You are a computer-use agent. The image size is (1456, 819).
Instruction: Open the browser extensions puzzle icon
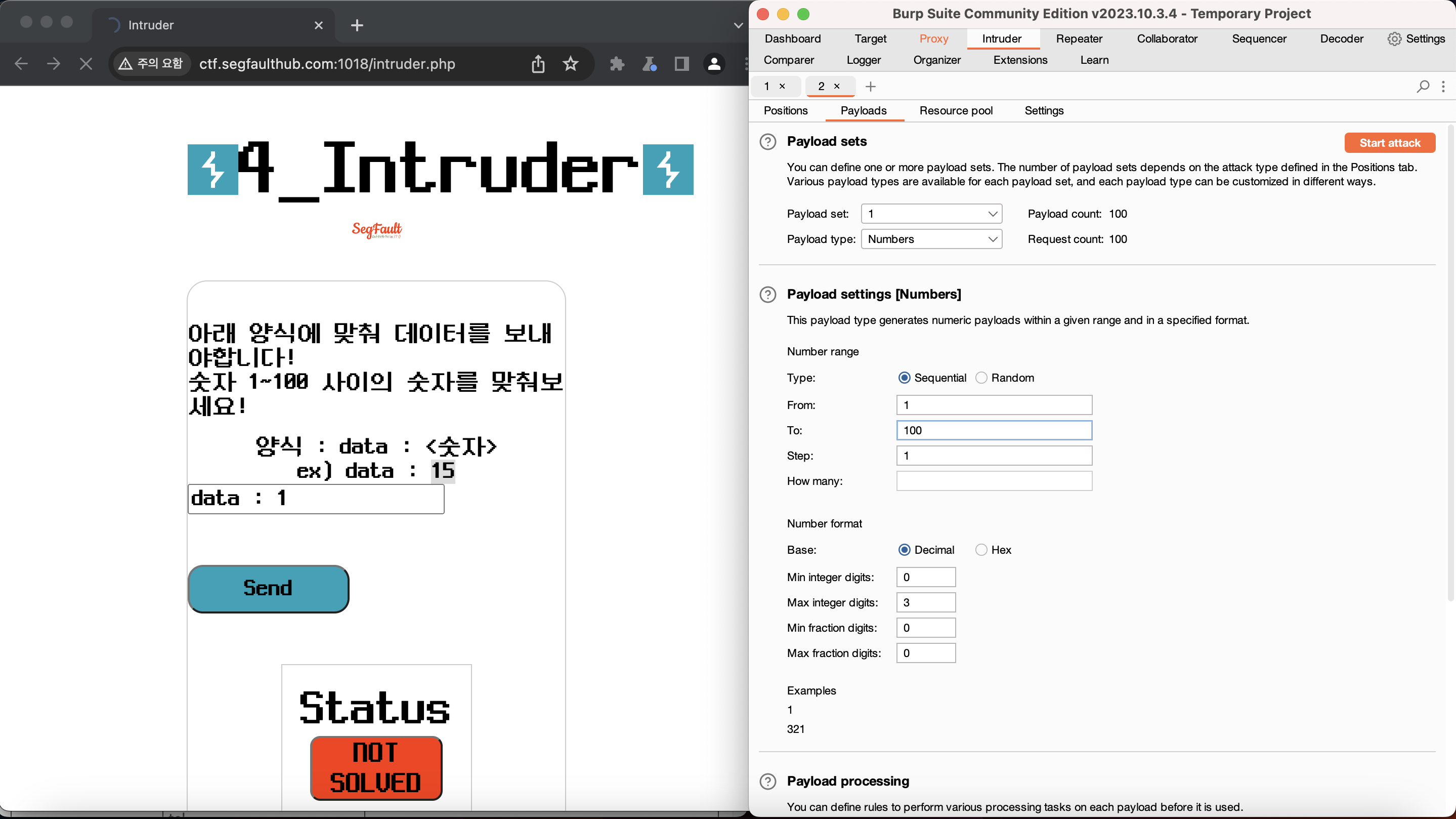(617, 64)
